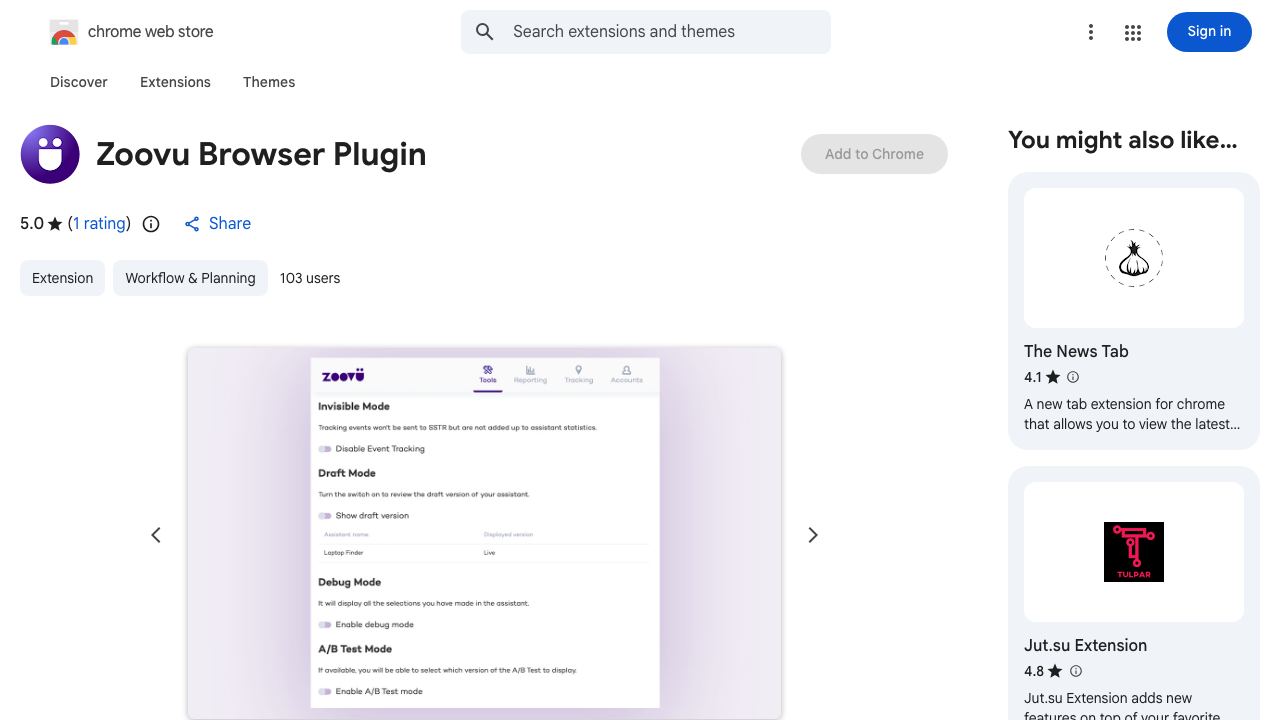
Task: Click the Sign in button
Action: pos(1209,32)
